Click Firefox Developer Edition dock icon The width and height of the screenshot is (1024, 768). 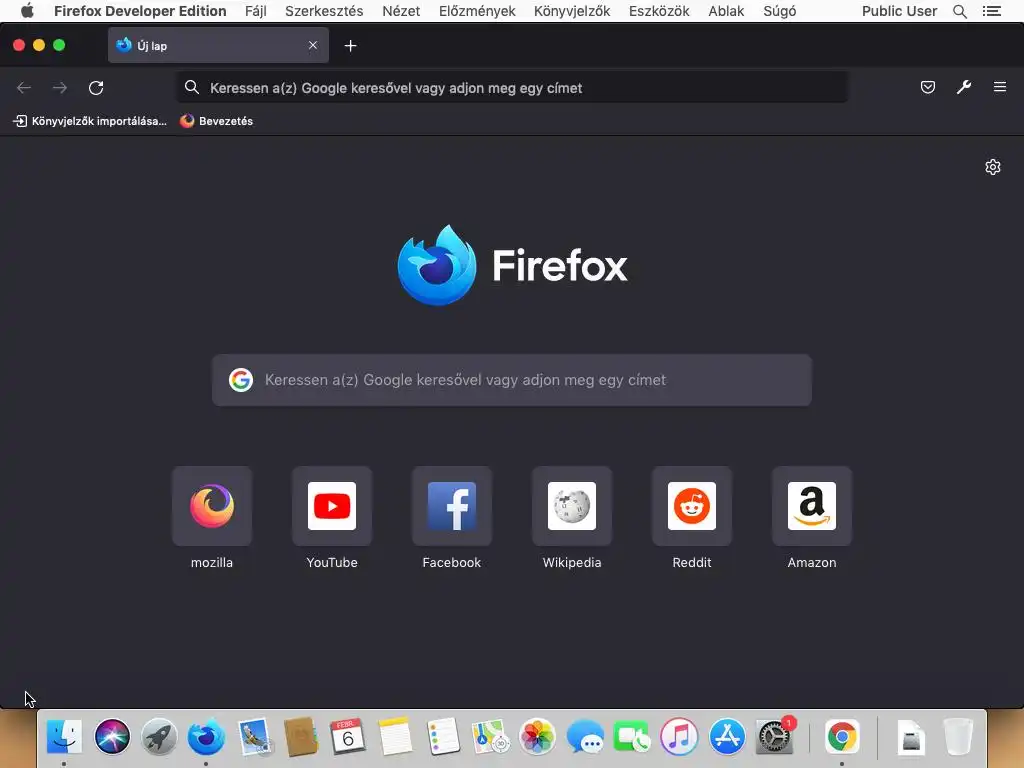click(x=206, y=737)
